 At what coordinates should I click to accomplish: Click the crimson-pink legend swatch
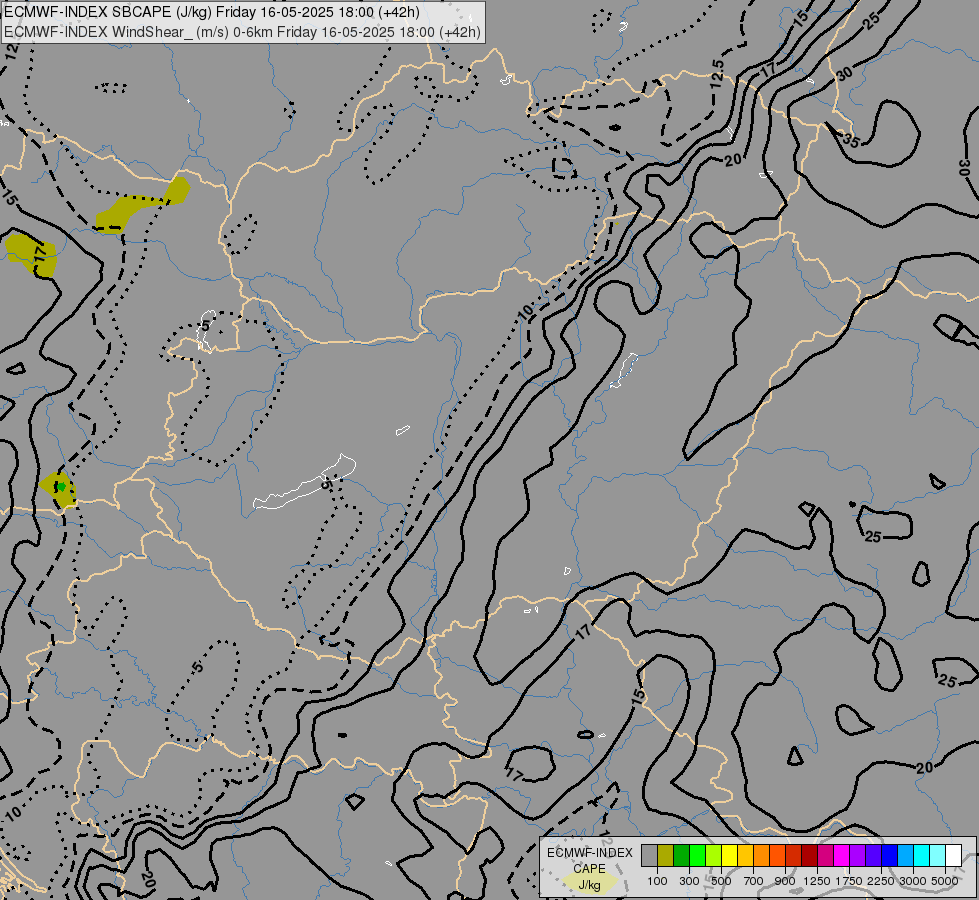tap(825, 856)
